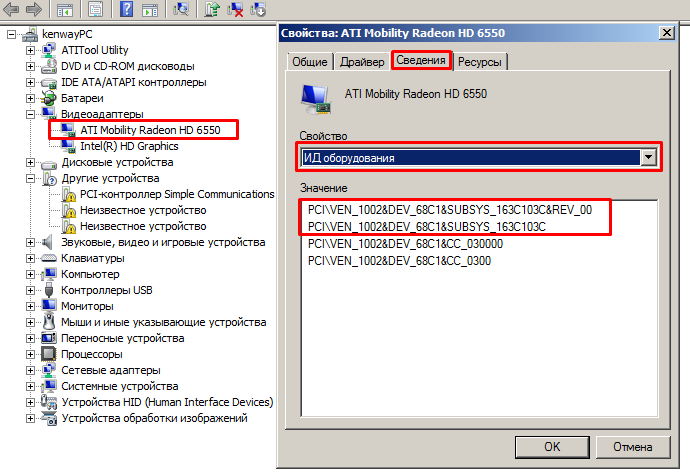Switch to the Ресурсы tab

coord(480,62)
